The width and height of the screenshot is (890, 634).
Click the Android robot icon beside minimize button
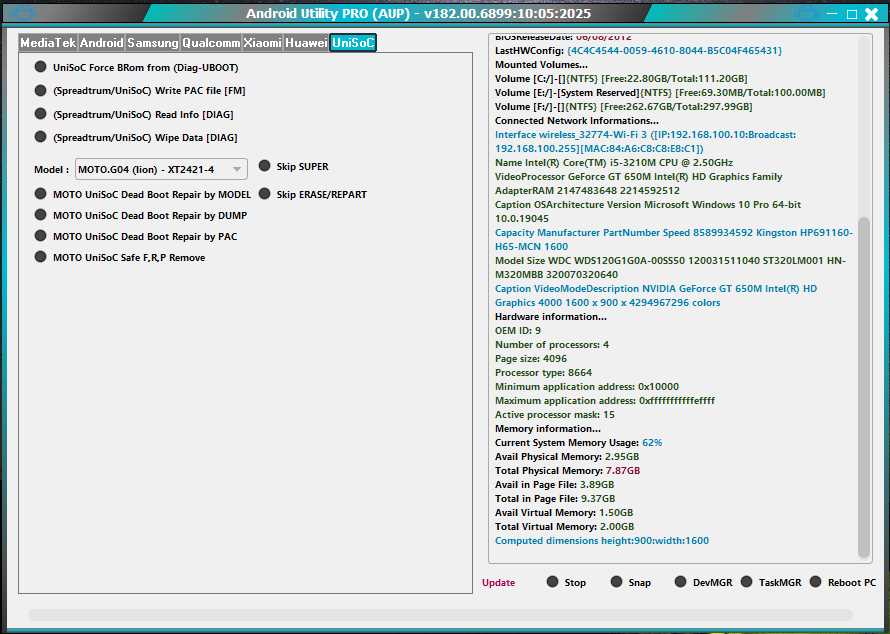click(807, 13)
